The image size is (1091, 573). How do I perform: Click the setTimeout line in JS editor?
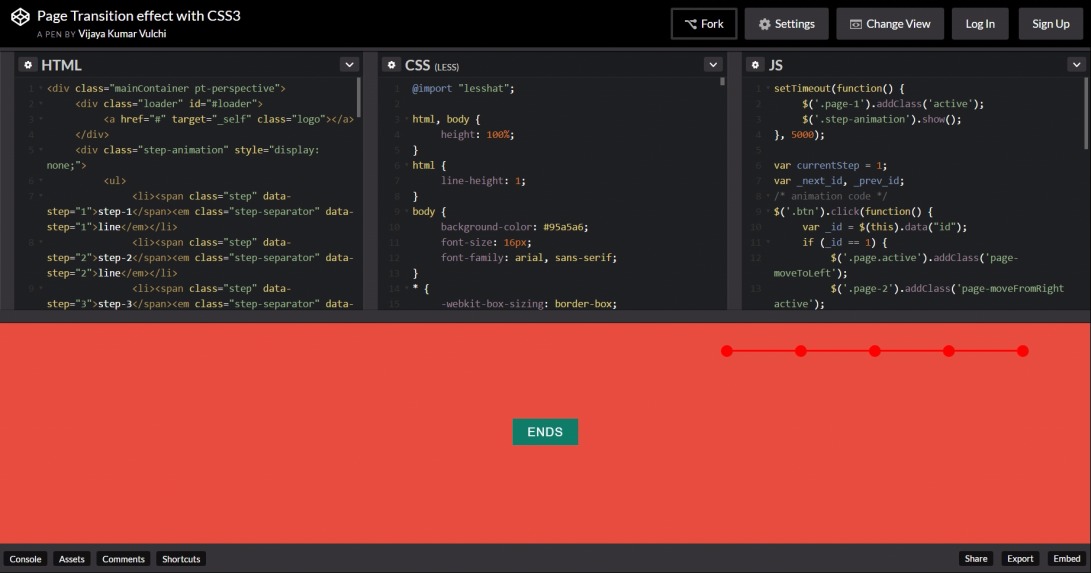coord(839,88)
